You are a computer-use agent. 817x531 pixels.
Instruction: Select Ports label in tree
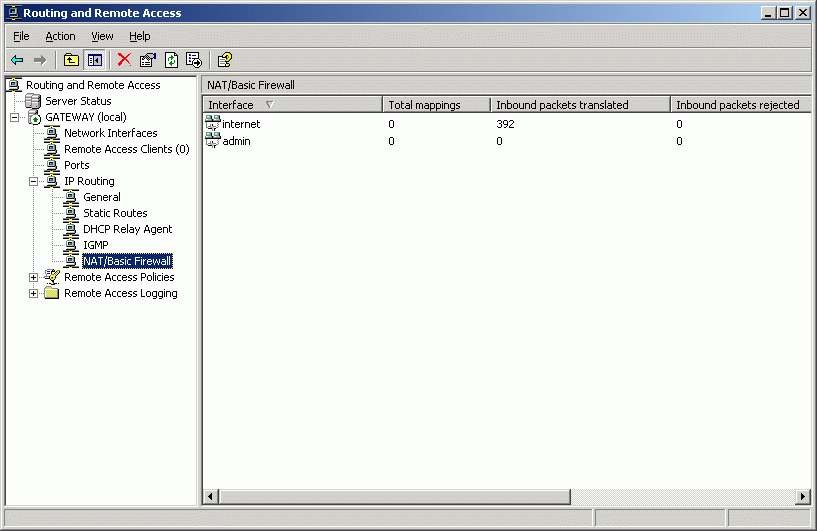pos(77,165)
